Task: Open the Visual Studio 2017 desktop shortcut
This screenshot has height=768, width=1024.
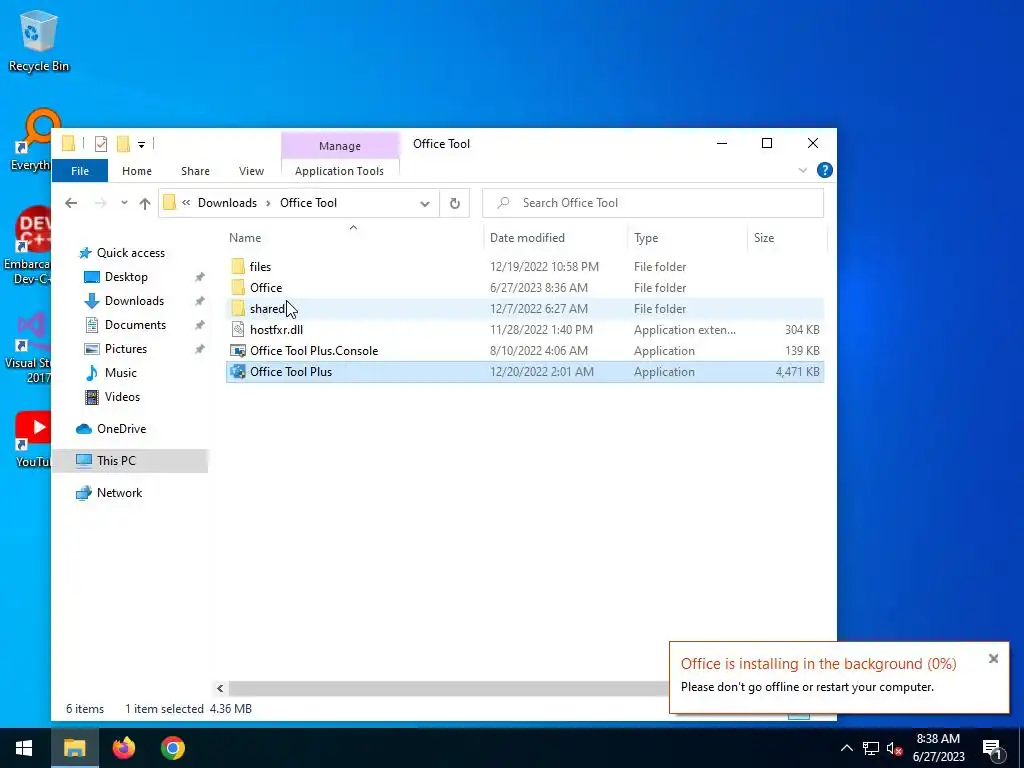Action: pos(28,348)
